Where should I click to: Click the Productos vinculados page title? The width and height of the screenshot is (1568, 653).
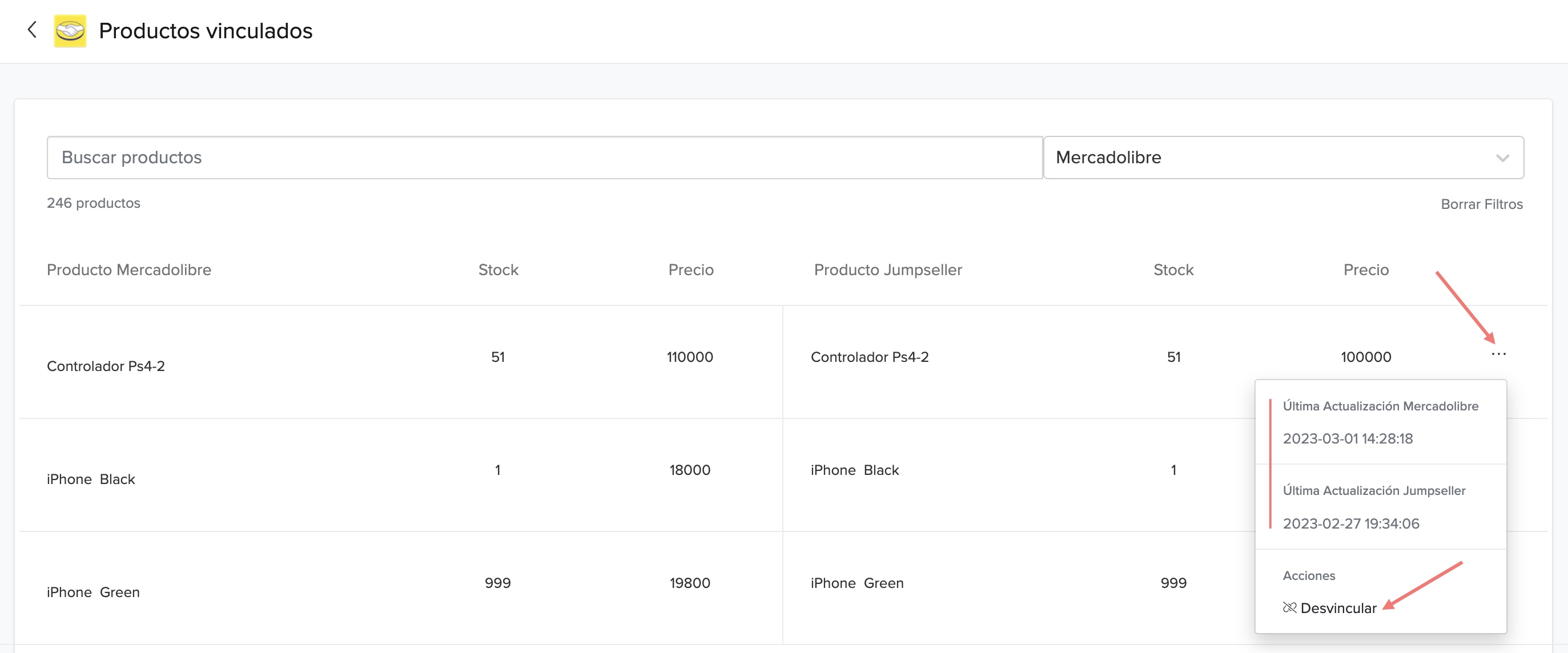click(206, 31)
